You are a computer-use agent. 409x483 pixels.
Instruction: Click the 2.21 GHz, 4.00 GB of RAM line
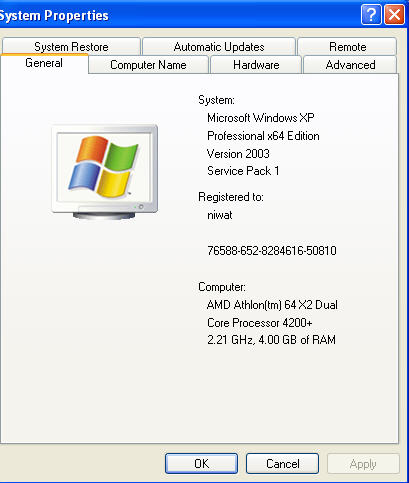[x=271, y=340]
